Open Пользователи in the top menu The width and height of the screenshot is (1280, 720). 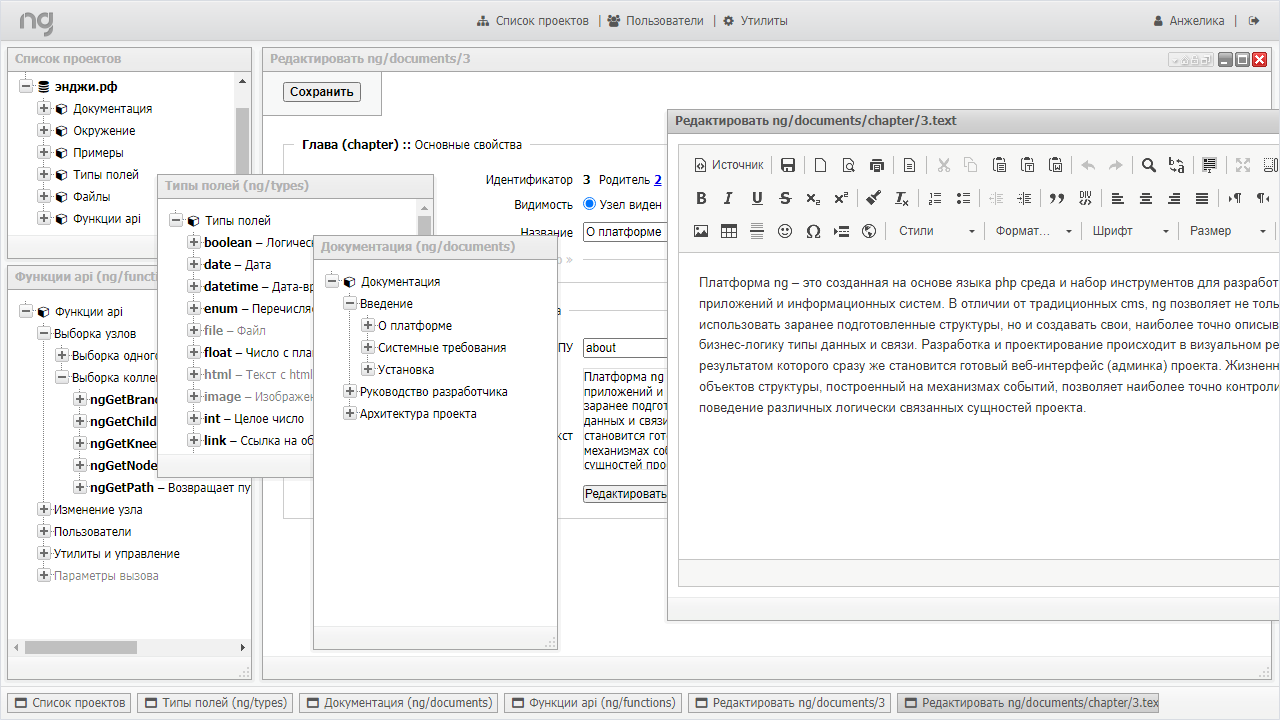point(655,21)
